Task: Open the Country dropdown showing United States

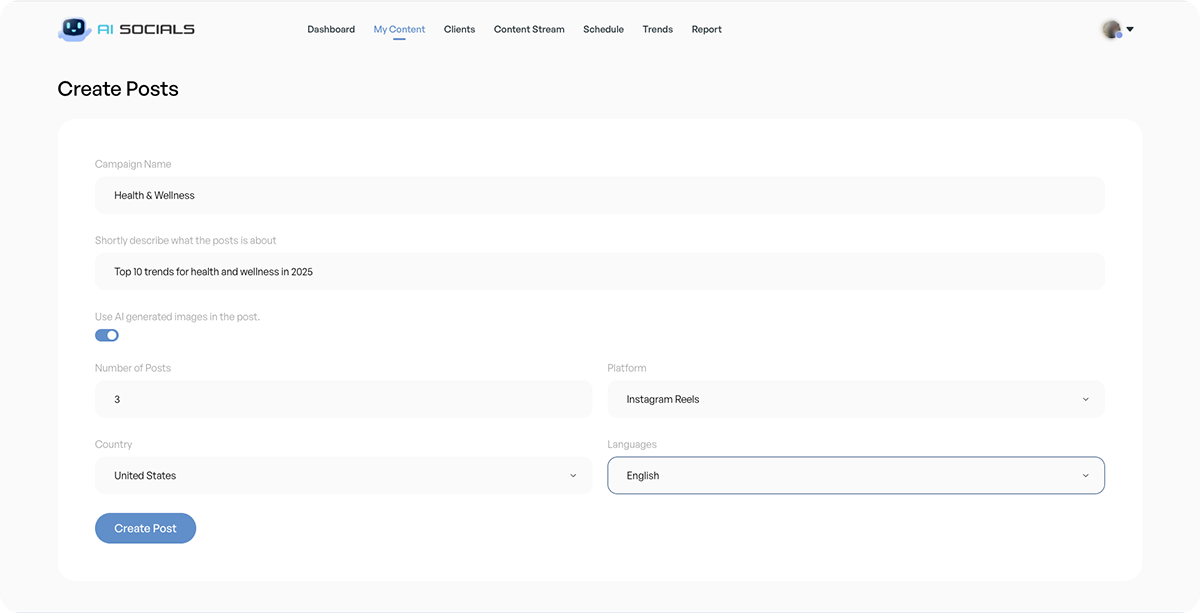Action: click(x=343, y=475)
